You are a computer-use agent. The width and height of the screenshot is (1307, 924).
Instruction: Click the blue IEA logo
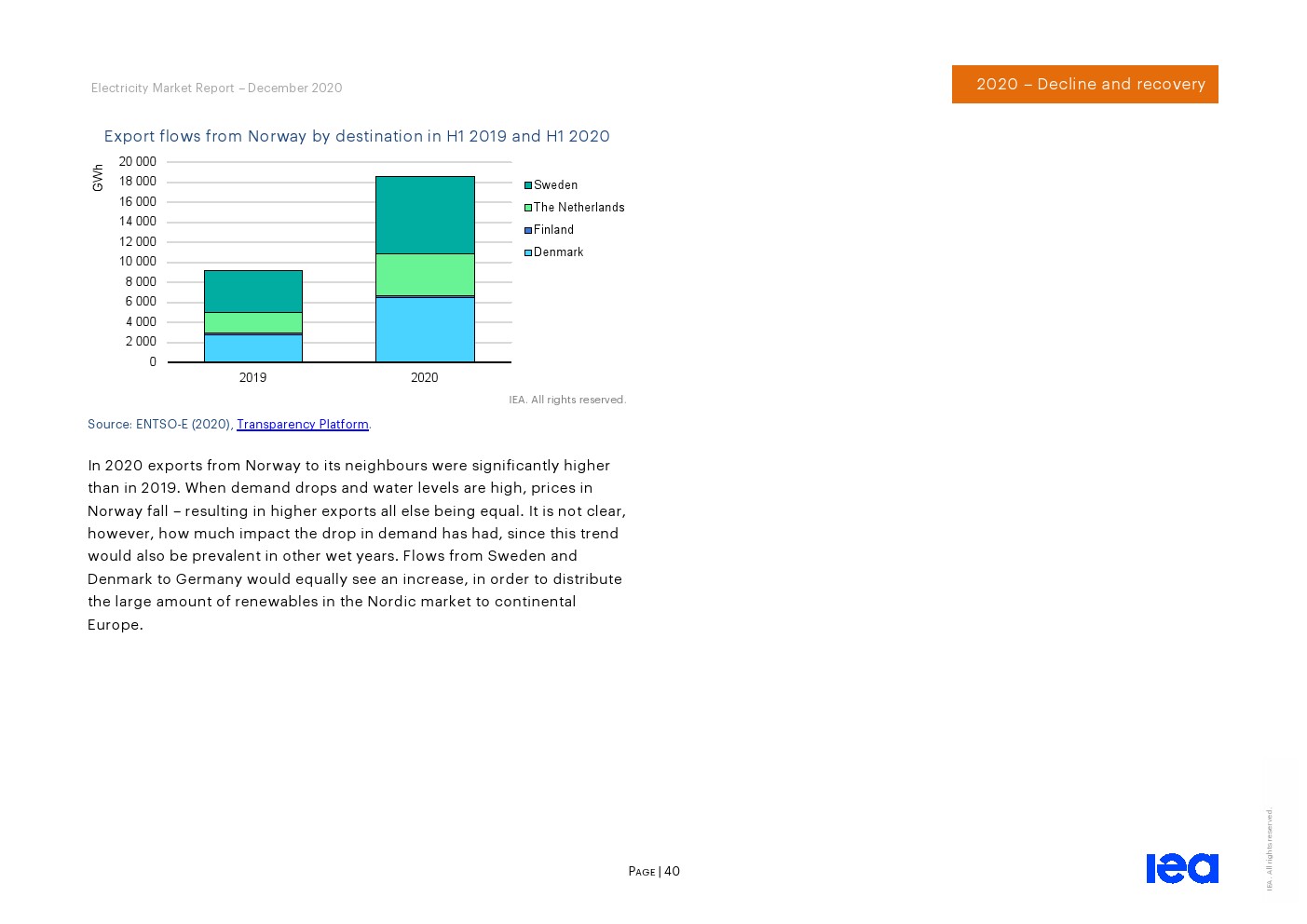[x=1181, y=868]
